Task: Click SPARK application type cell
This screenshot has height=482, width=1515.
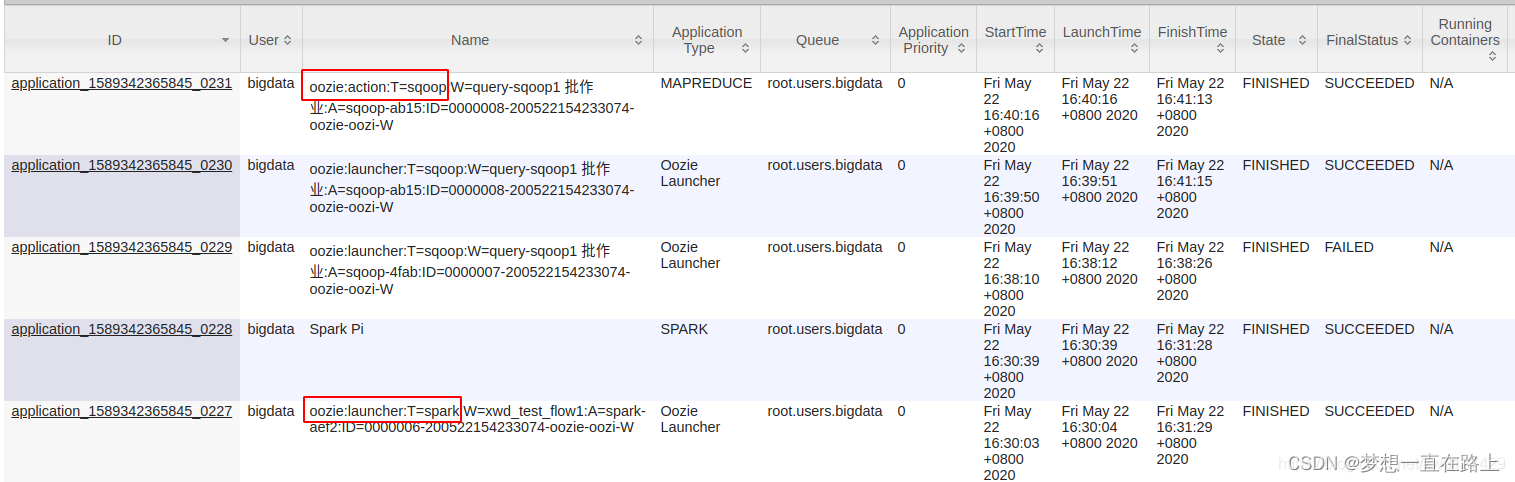Action: 684,329
